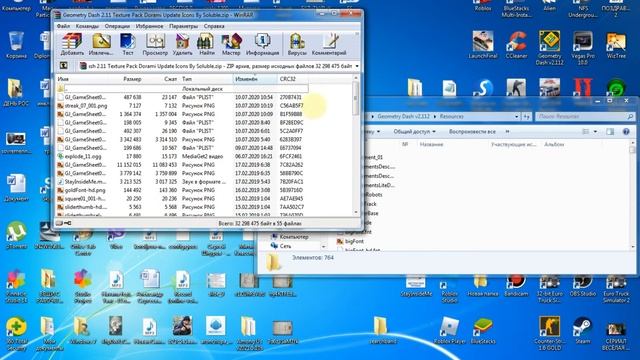Open the Просмотр (View) tool in WinRAR

(155, 44)
